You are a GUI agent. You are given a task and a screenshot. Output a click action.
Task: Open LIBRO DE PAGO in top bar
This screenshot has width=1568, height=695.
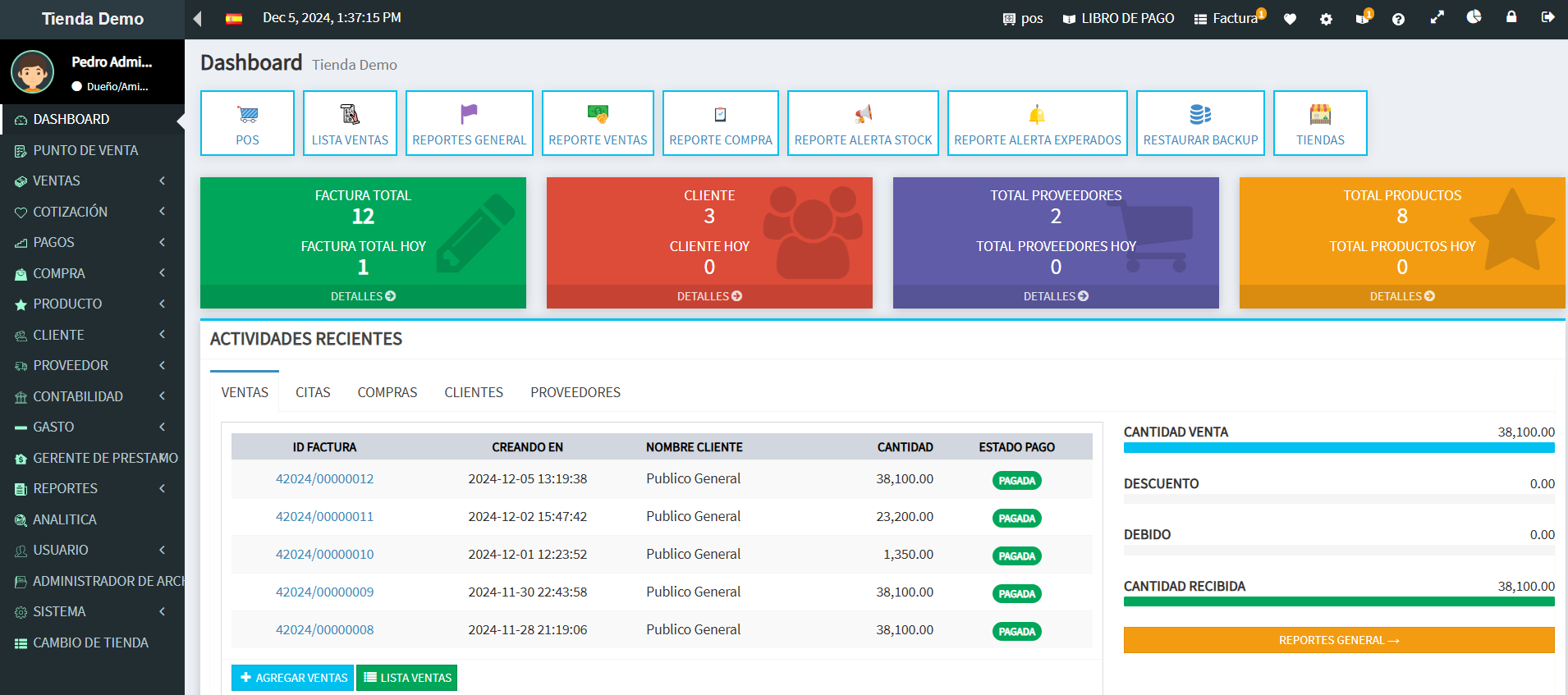tap(1118, 18)
